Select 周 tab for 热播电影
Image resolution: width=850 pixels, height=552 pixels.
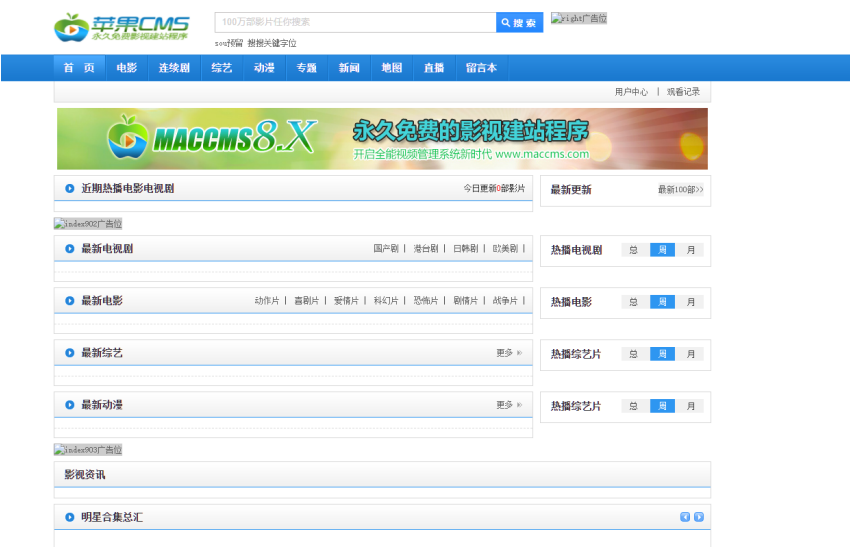click(x=662, y=302)
